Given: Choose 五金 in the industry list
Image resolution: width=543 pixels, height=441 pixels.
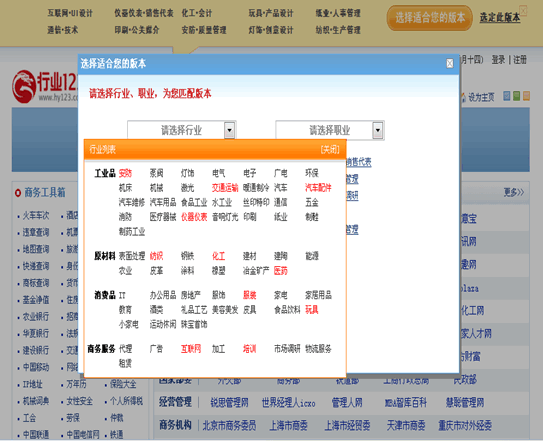Looking at the screenshot, I should (x=312, y=203).
